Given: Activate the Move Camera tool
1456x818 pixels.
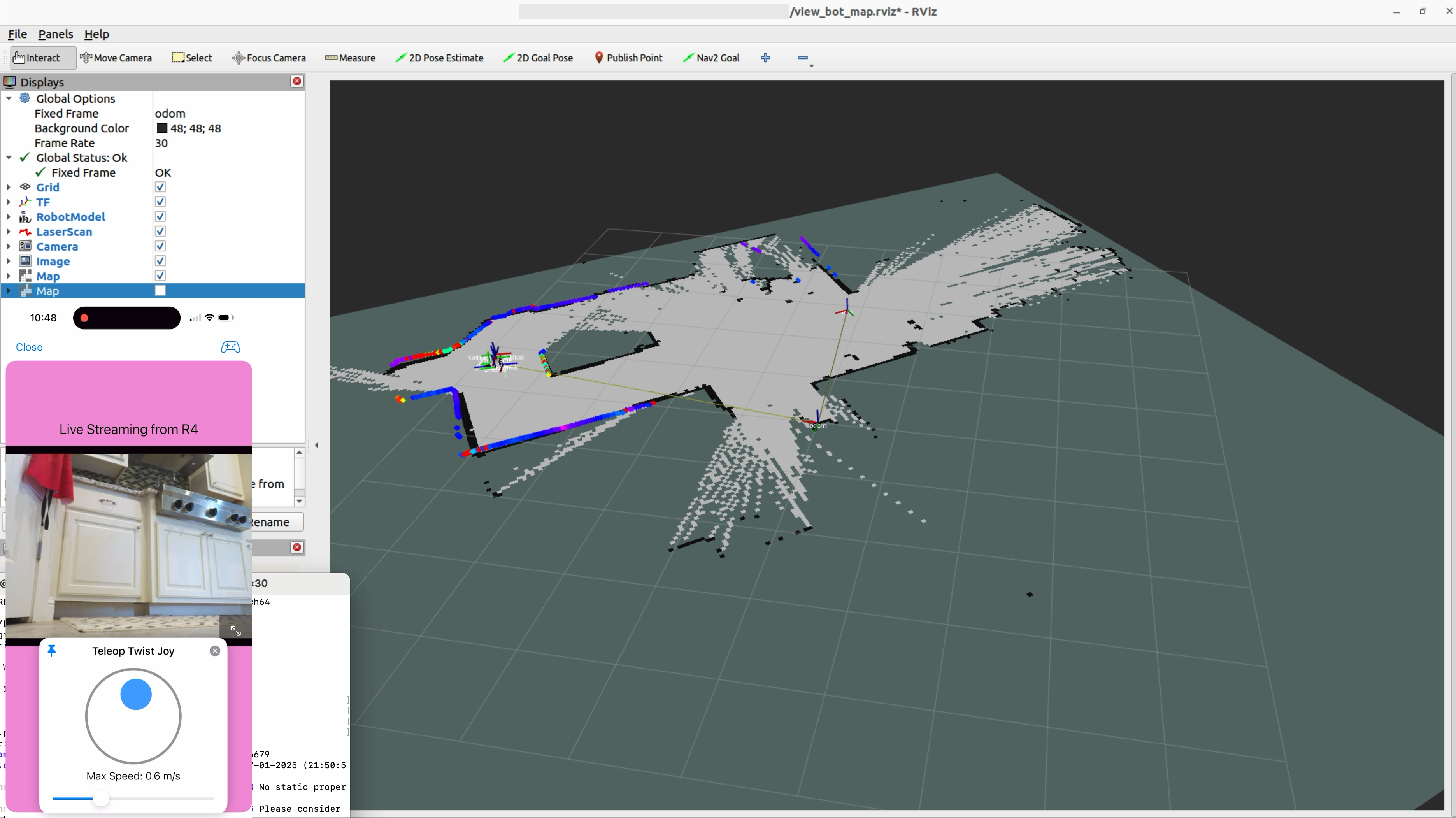Looking at the screenshot, I should (x=116, y=58).
